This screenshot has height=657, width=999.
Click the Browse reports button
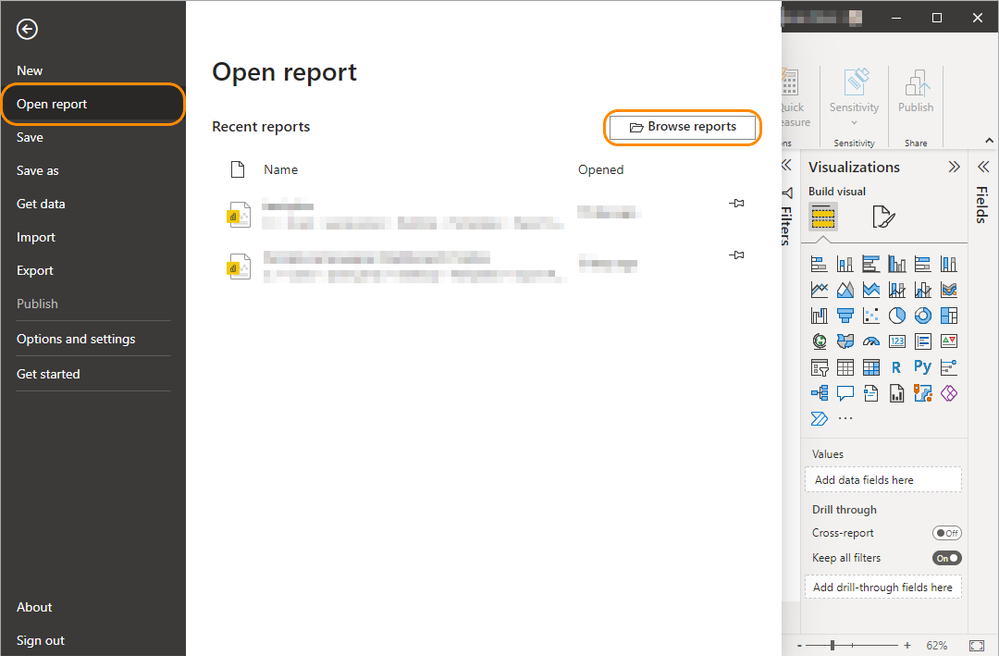point(683,127)
